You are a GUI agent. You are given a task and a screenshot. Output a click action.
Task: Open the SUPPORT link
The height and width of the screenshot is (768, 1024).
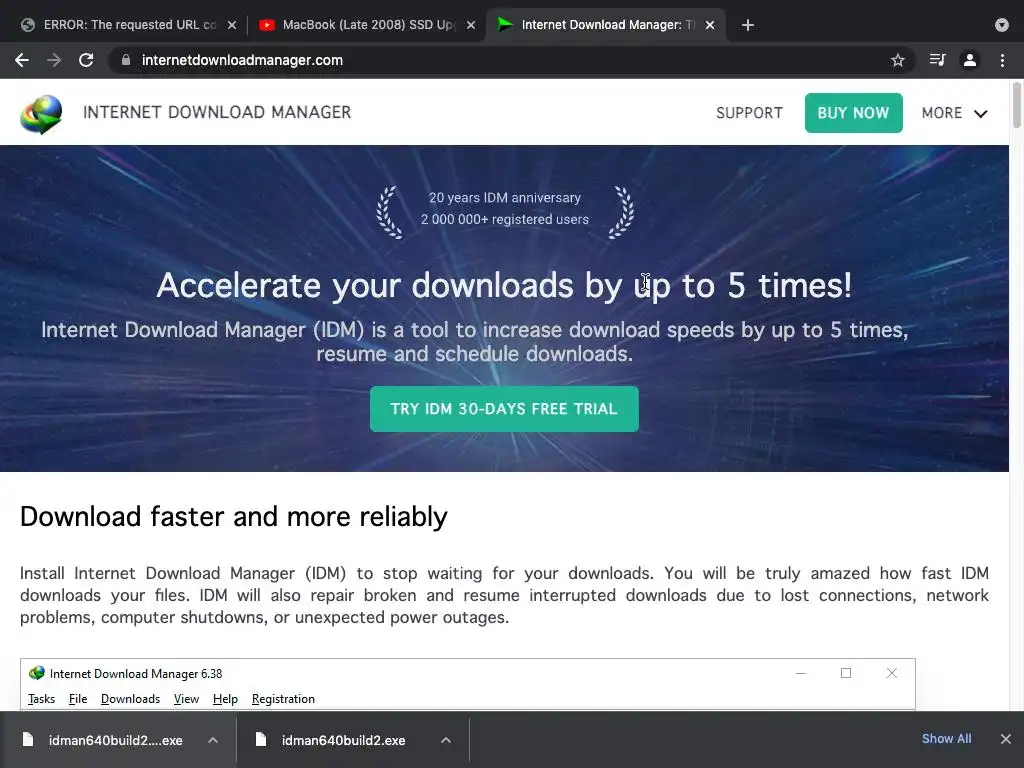tap(749, 113)
